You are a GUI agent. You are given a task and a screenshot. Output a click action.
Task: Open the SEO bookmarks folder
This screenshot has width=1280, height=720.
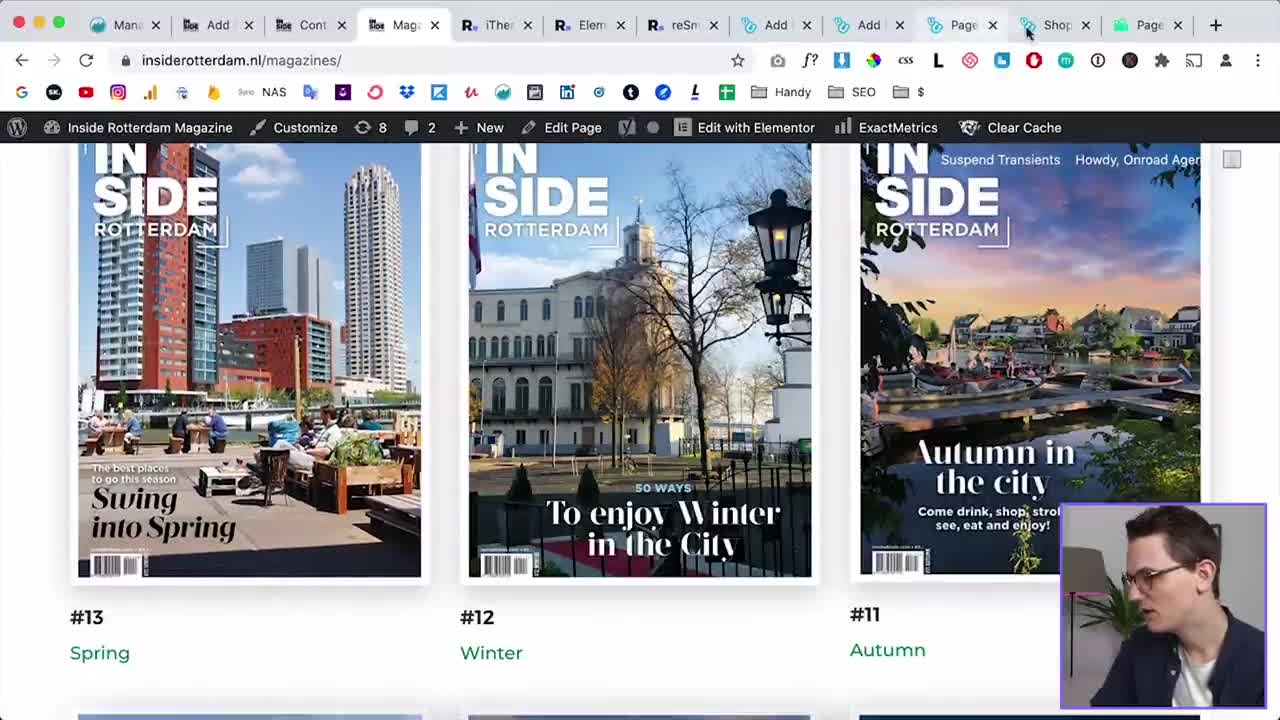(853, 92)
